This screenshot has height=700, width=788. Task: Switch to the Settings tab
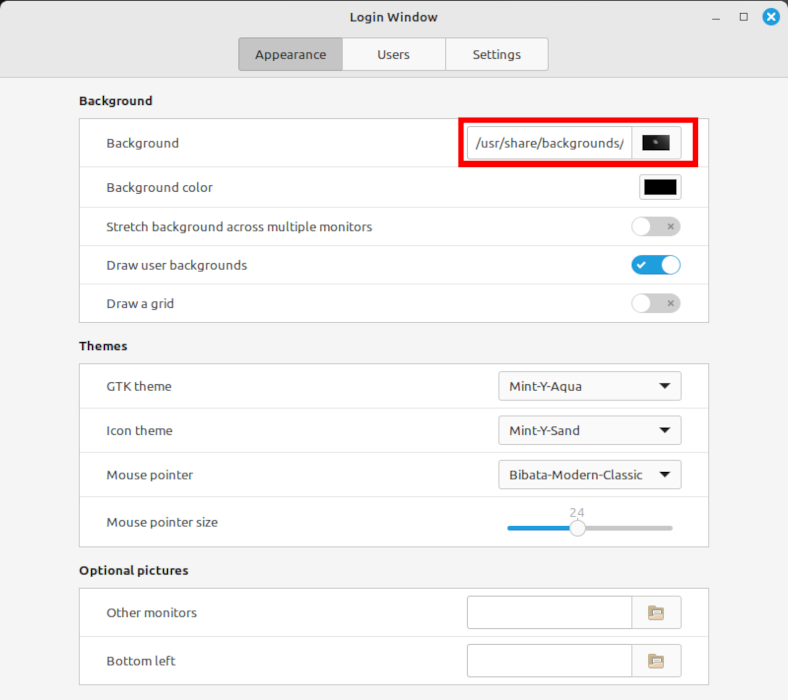click(497, 54)
